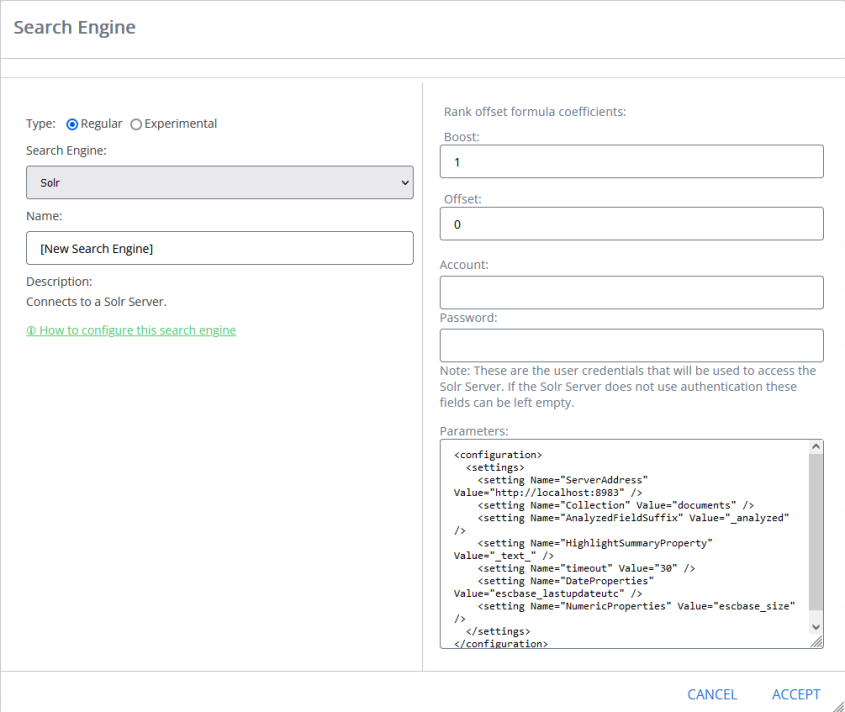Click the Parameters scrollbar up arrow
This screenshot has height=712, width=845.
tap(816, 447)
